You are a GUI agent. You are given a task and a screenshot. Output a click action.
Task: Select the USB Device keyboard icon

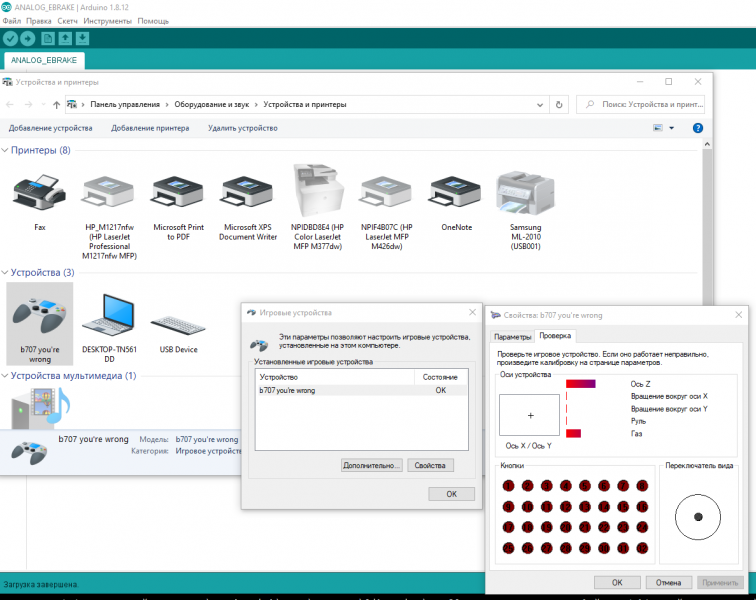178,324
